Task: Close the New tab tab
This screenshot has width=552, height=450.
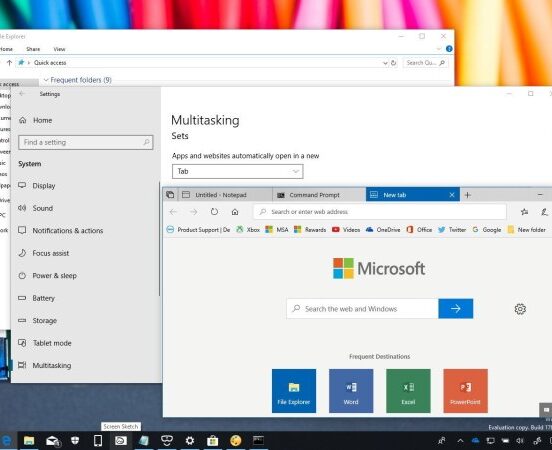Action: pos(452,195)
